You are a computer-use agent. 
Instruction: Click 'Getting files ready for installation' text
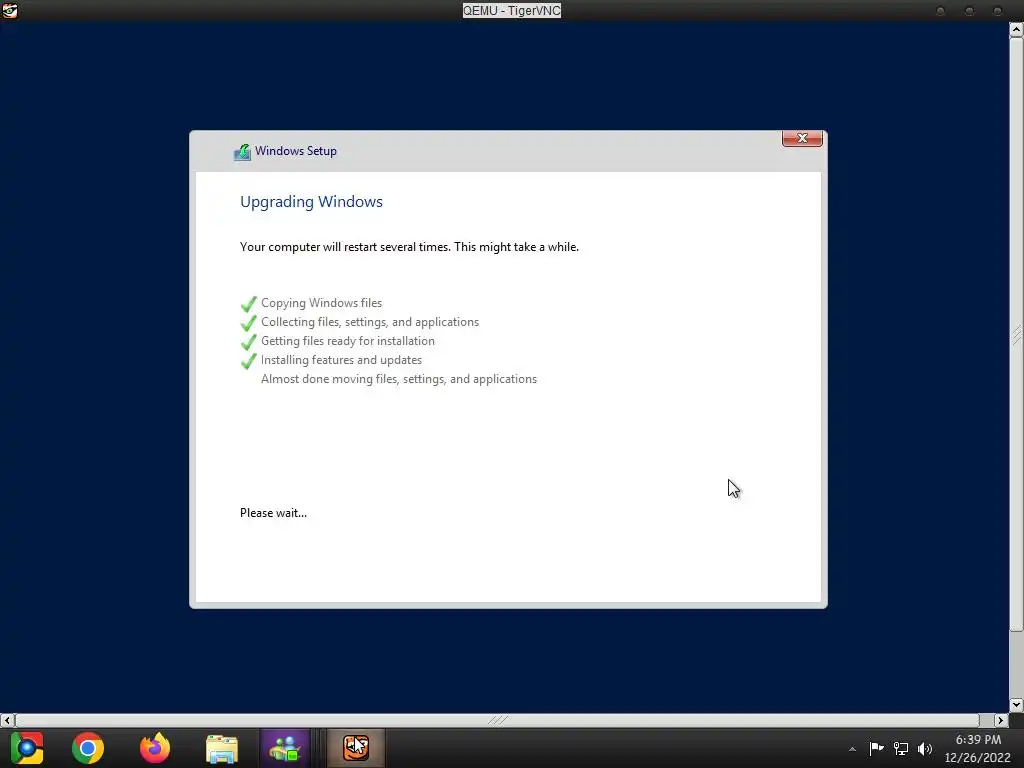click(x=347, y=341)
